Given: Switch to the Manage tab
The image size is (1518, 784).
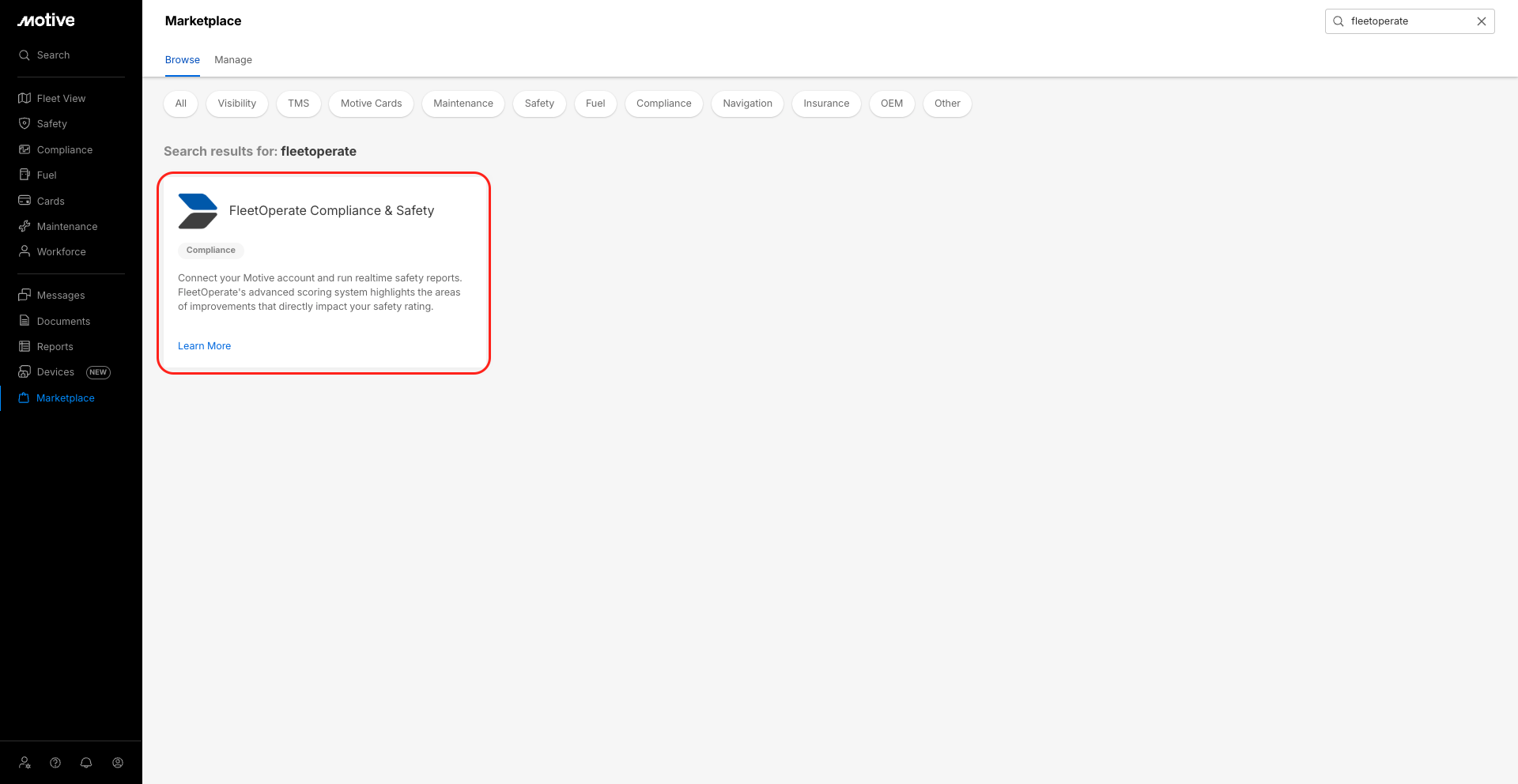Looking at the screenshot, I should coord(233,60).
